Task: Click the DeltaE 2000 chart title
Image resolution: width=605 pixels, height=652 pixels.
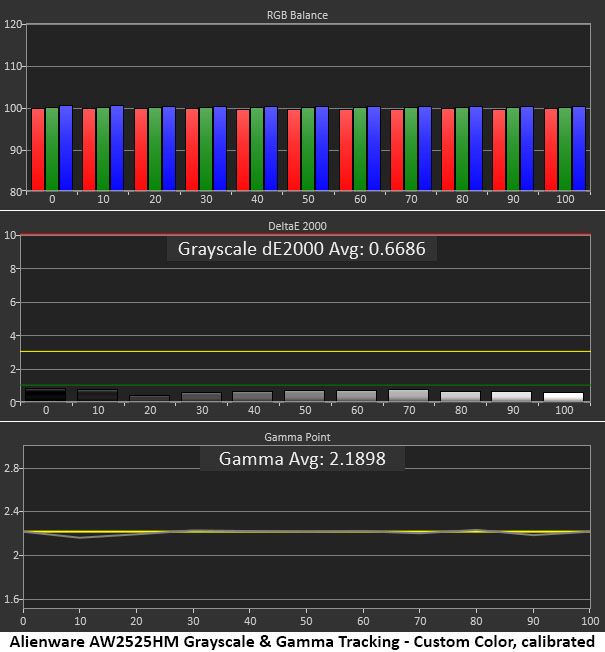Action: 297,226
